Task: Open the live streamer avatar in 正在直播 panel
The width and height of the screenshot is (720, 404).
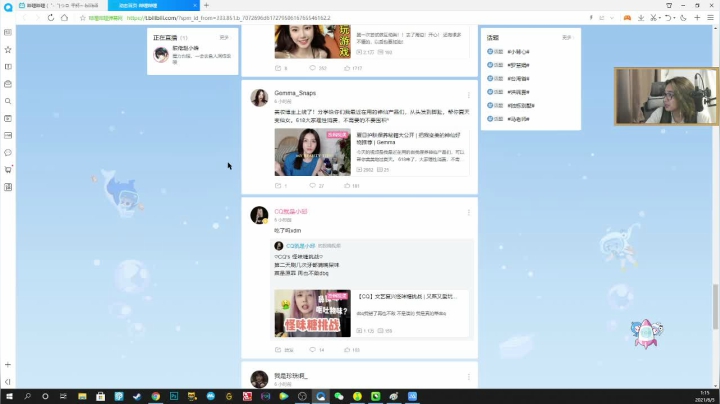Action: [x=161, y=55]
